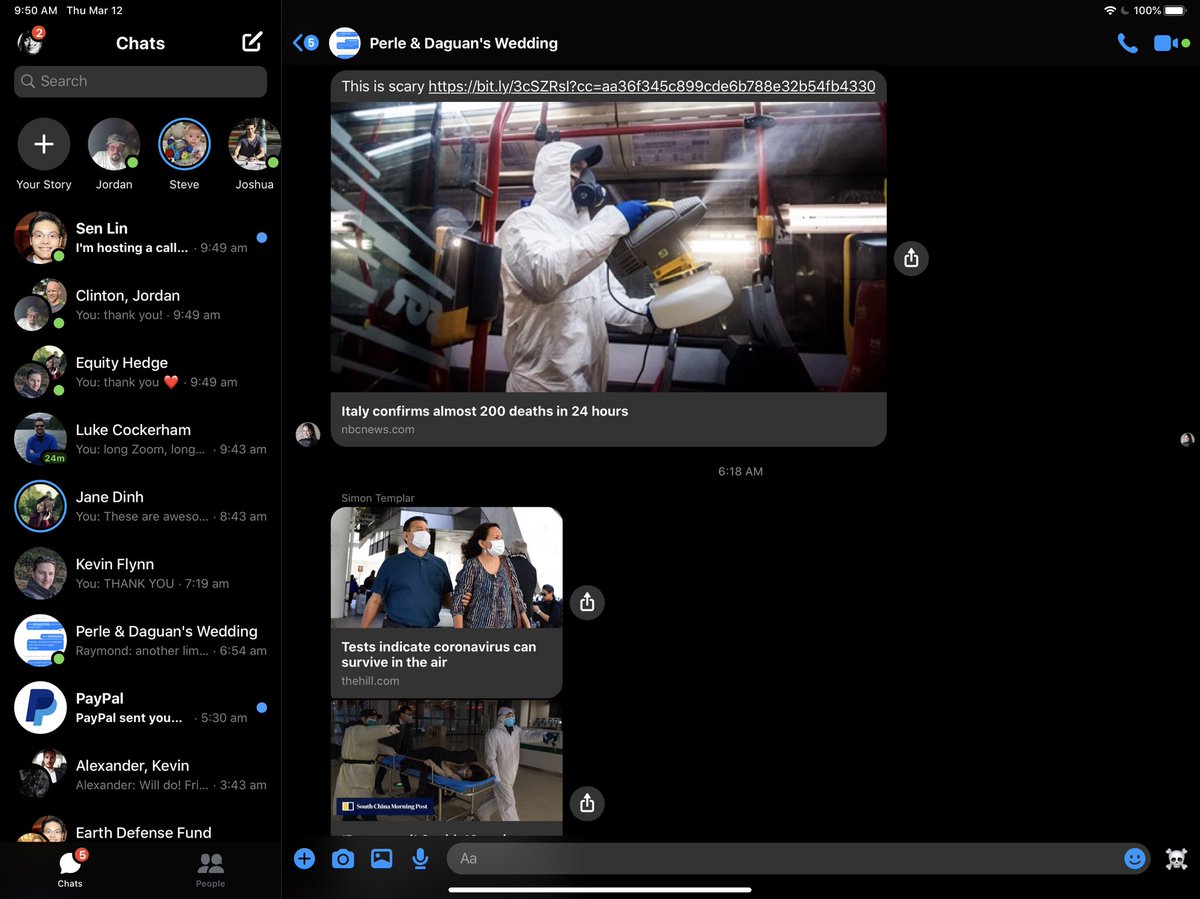Record a voice message
This screenshot has height=899, width=1200.
pos(420,858)
